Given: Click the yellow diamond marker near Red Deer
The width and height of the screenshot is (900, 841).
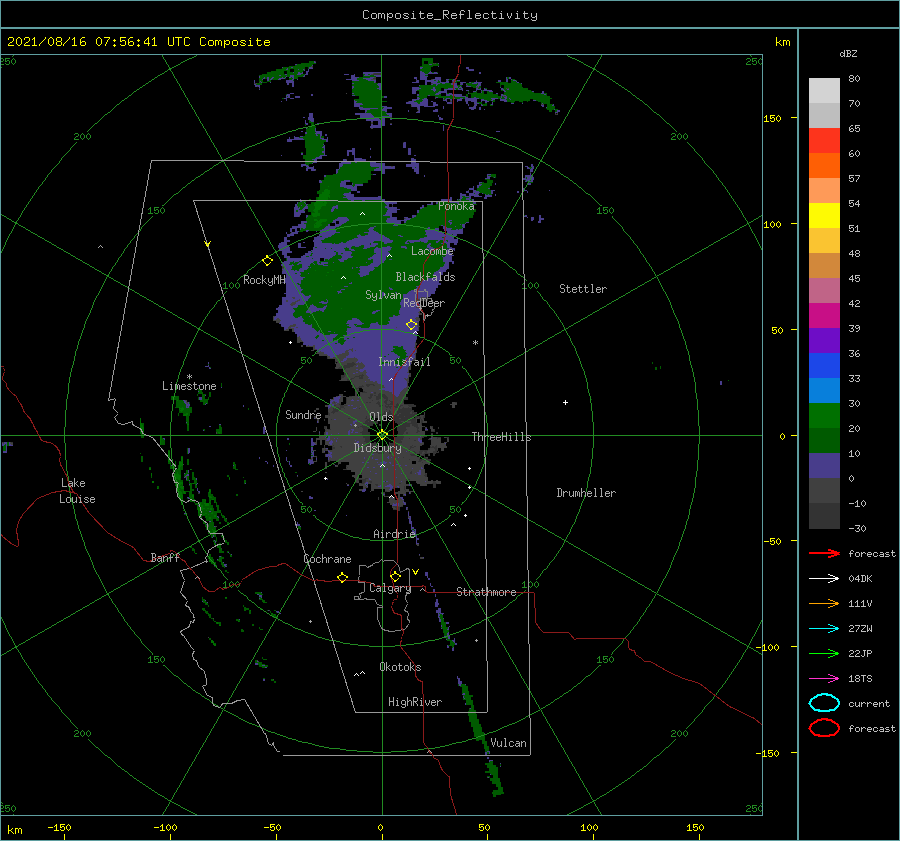Looking at the screenshot, I should click(x=411, y=325).
